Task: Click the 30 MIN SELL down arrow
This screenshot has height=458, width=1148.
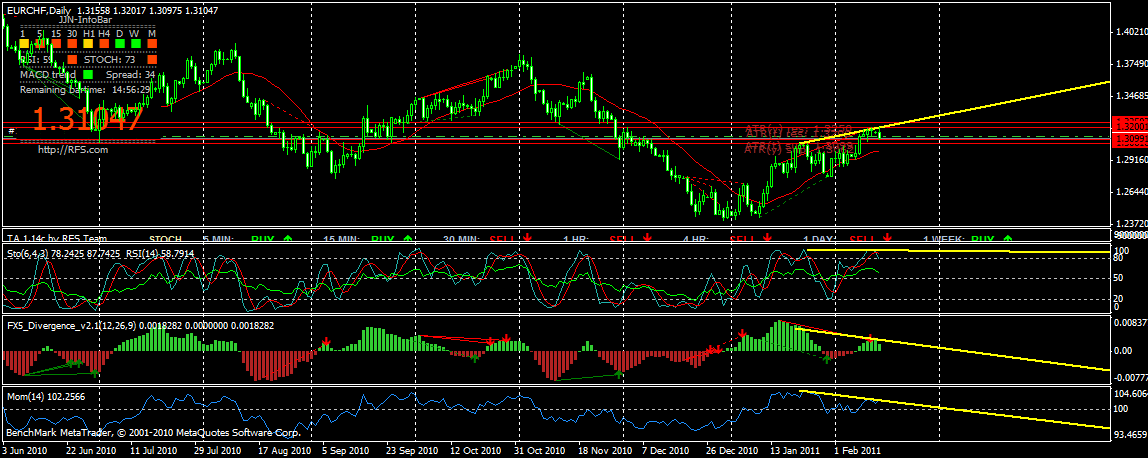Action: click(x=527, y=238)
